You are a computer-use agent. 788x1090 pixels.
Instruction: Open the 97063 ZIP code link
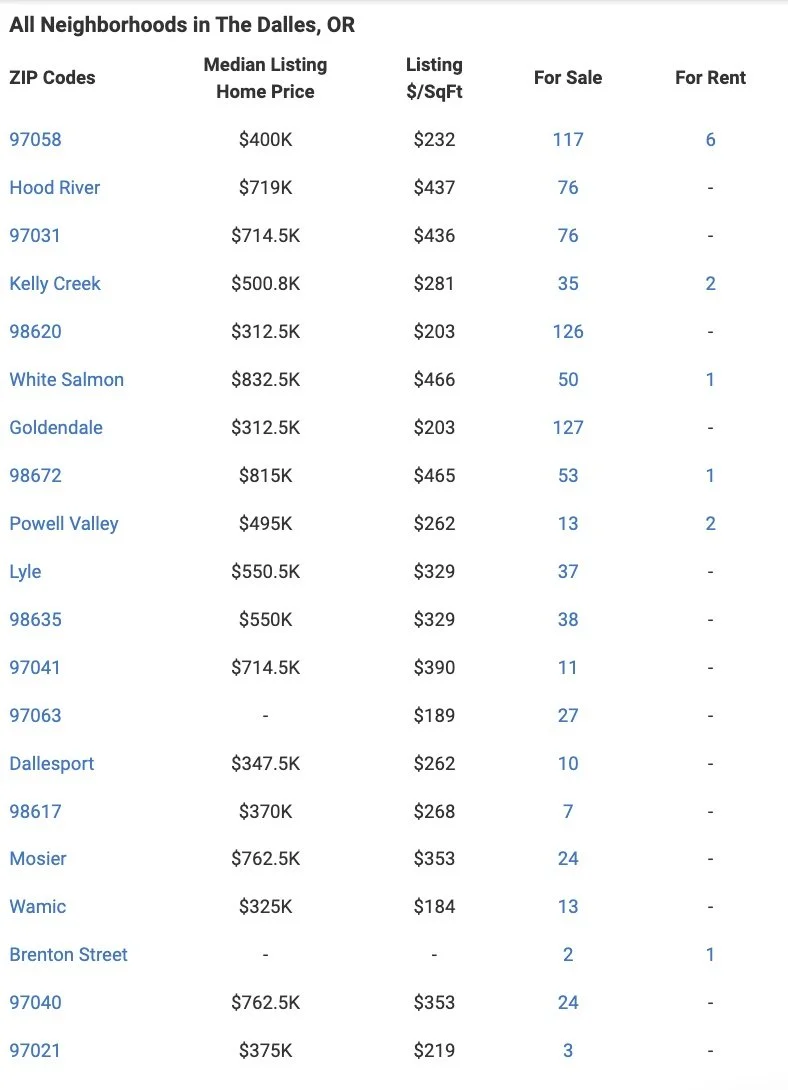click(35, 715)
